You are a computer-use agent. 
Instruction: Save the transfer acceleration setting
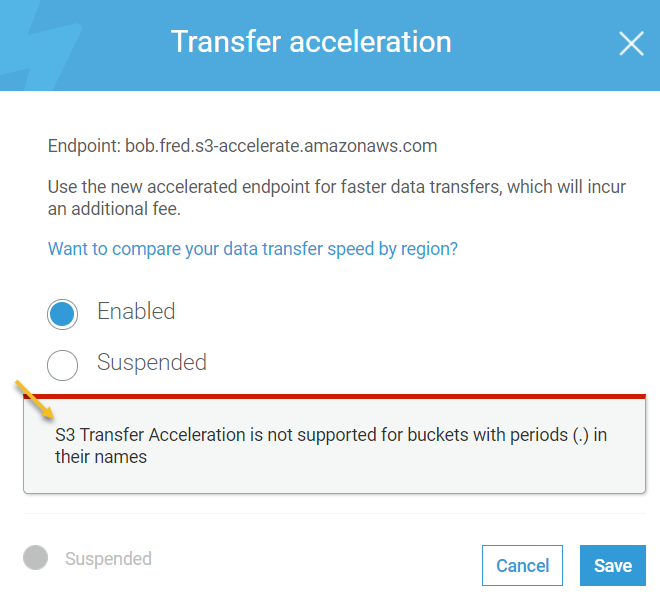[x=612, y=566]
